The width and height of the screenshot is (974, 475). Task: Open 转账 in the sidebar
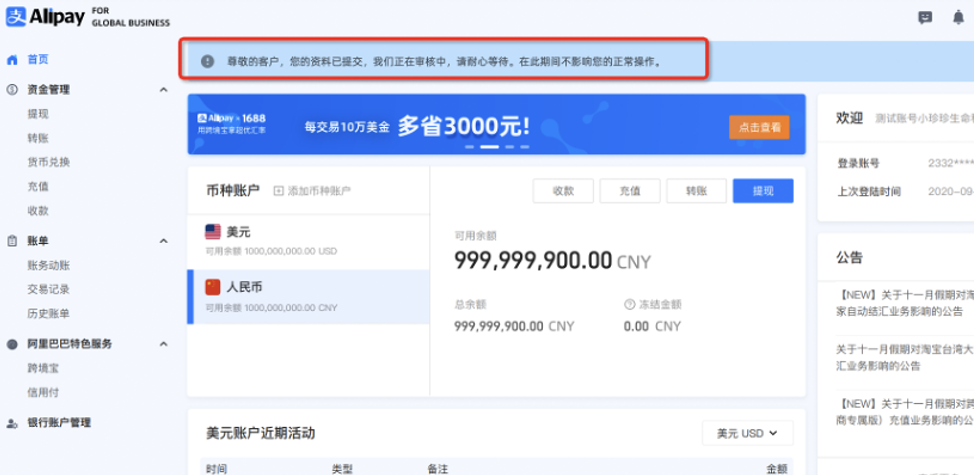click(38, 138)
